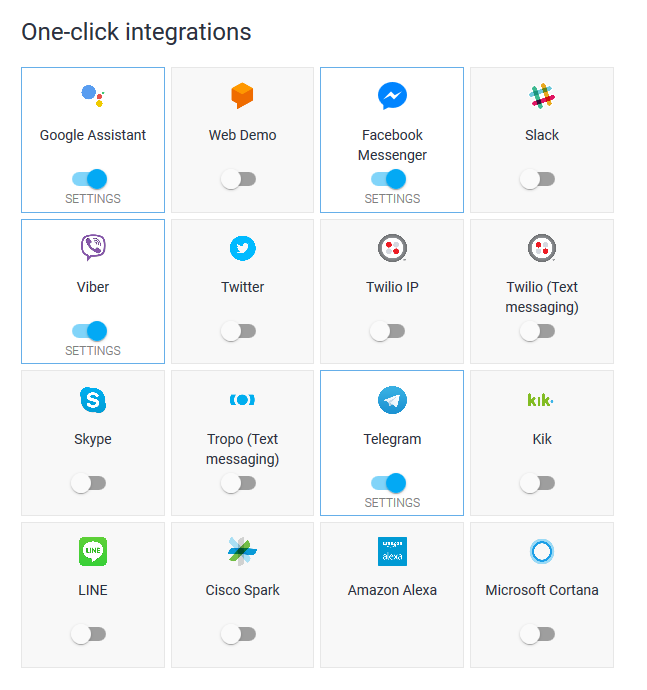
Task: Click the Telegram paper plane icon
Action: click(x=392, y=400)
